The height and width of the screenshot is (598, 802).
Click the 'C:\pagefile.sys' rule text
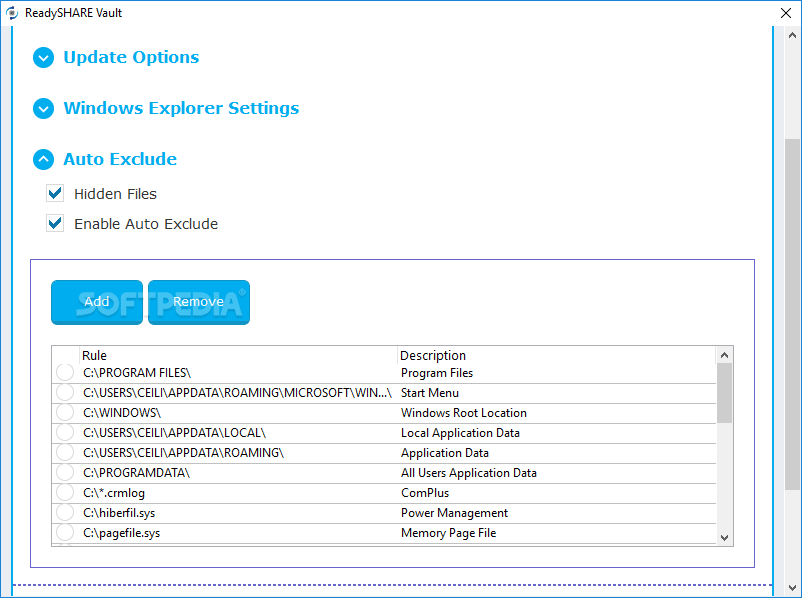(122, 533)
